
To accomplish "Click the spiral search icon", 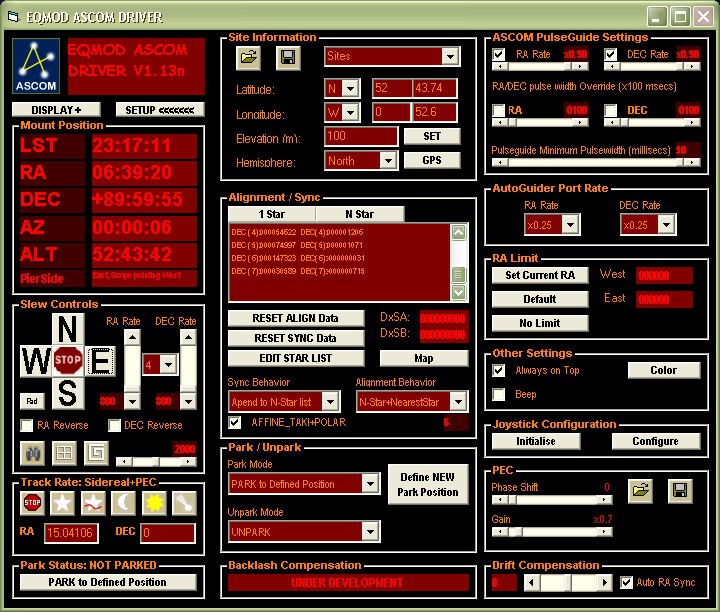I will [96, 454].
